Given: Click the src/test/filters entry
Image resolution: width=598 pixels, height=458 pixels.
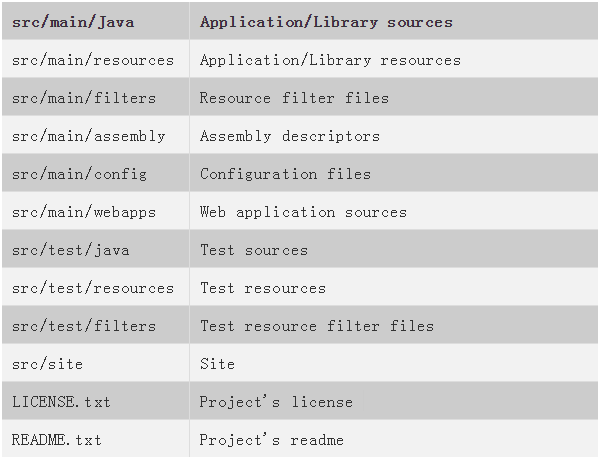Looking at the screenshot, I should pos(84,326).
